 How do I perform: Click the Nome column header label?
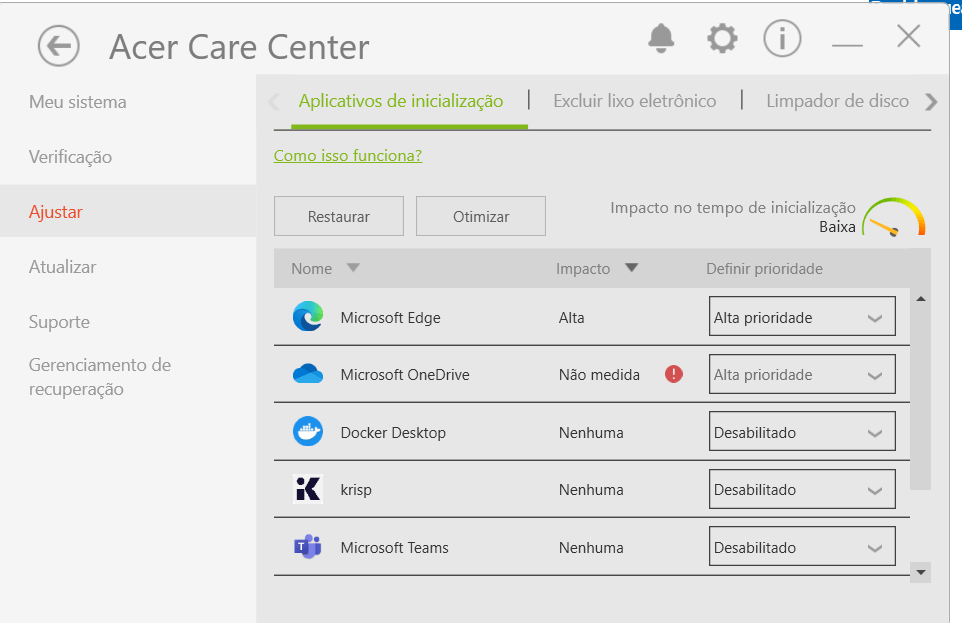(x=312, y=269)
